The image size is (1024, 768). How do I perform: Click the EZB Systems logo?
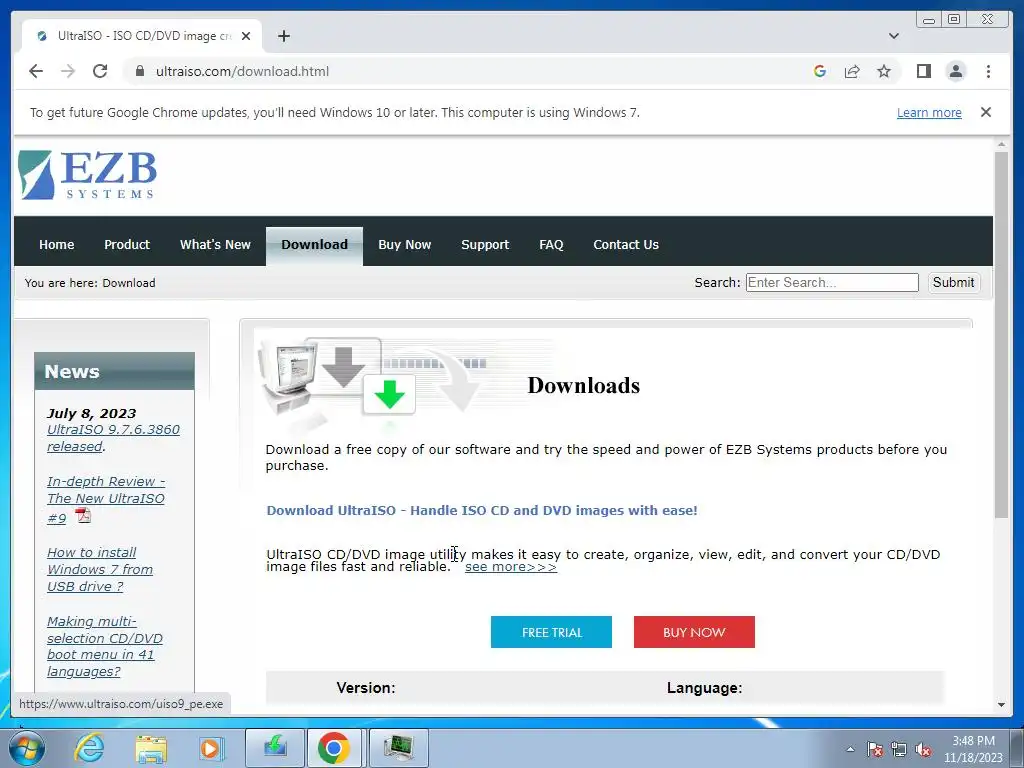(88, 174)
